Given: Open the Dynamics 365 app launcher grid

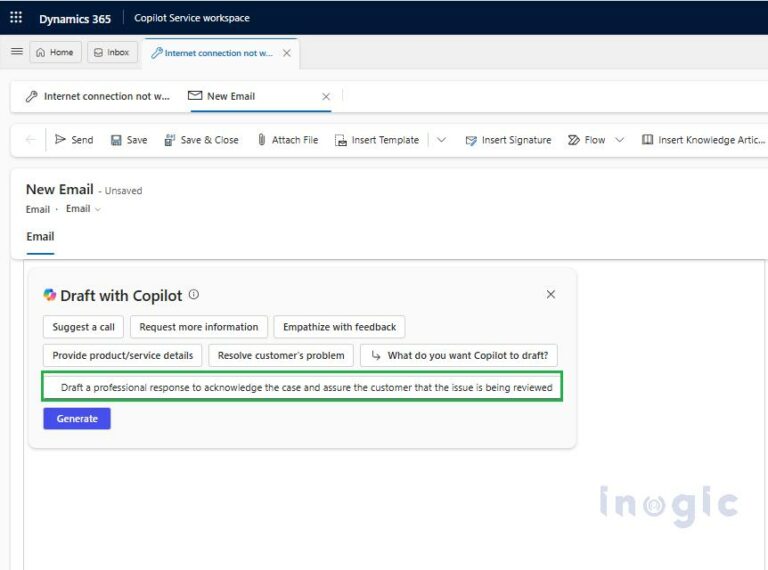Looking at the screenshot, I should pyautogui.click(x=16, y=18).
